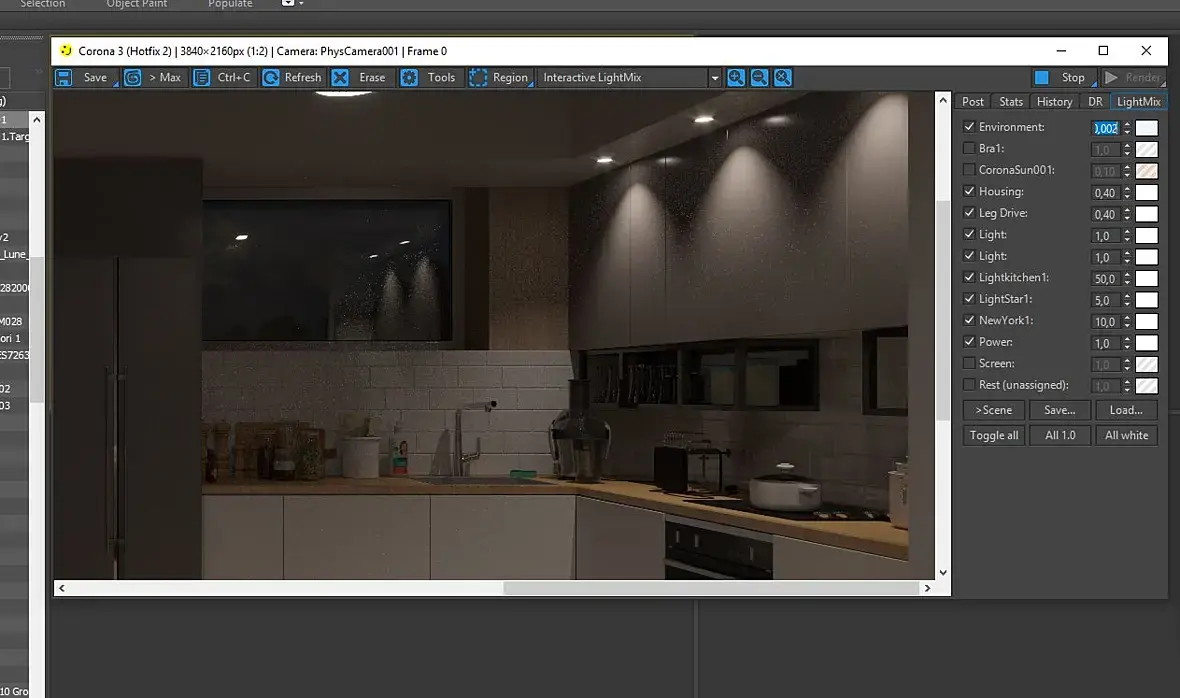The height and width of the screenshot is (698, 1180).
Task: Click the Corona frame buffer logo icon
Action: coord(66,50)
